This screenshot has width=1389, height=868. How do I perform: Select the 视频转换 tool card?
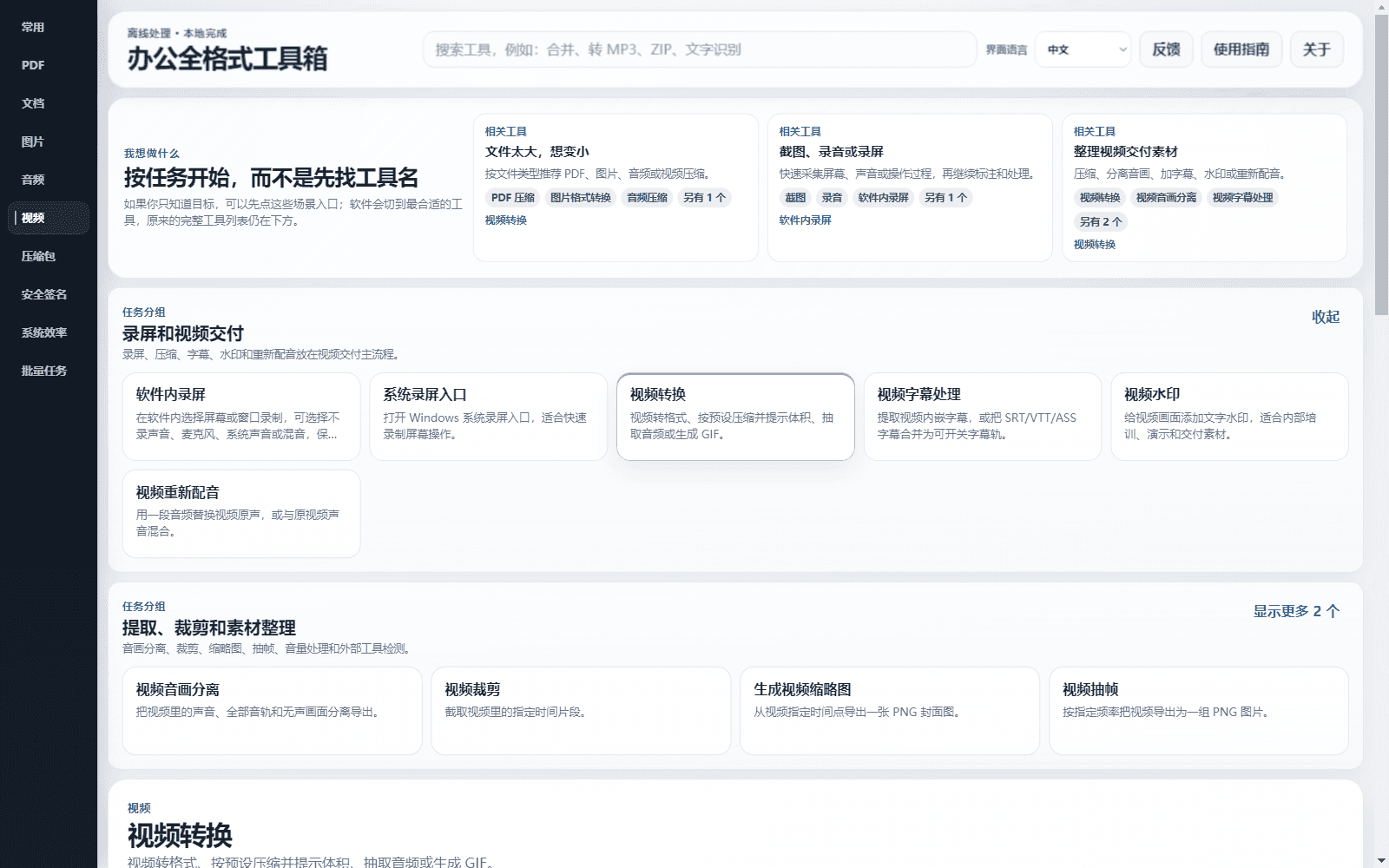click(x=735, y=417)
